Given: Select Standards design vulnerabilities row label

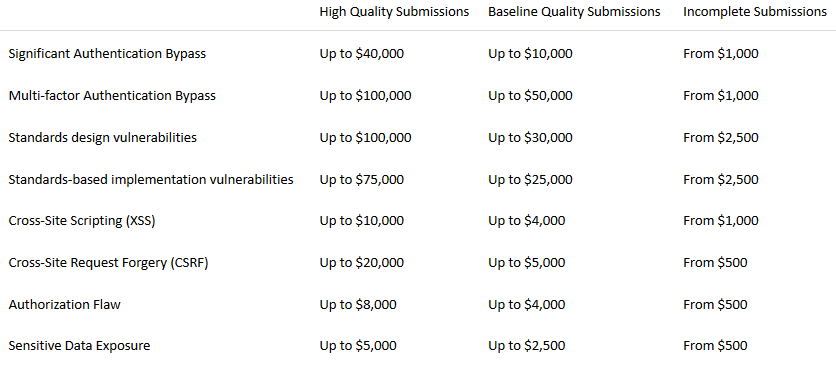Looking at the screenshot, I should [102, 138].
